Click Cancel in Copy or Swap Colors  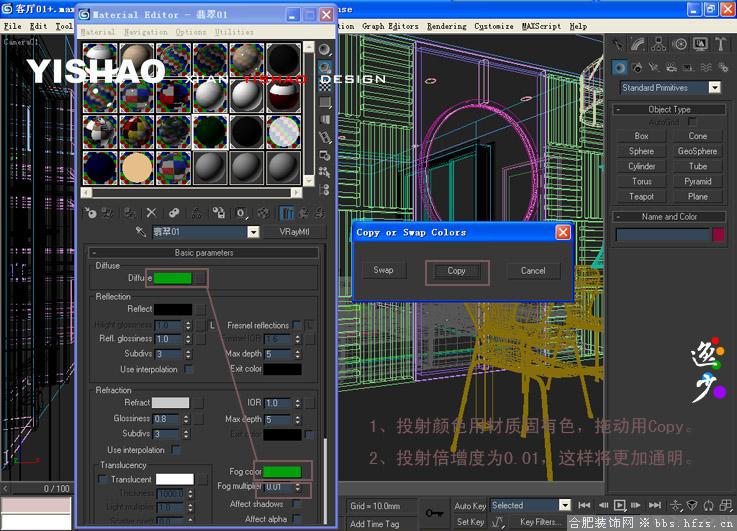[x=533, y=271]
